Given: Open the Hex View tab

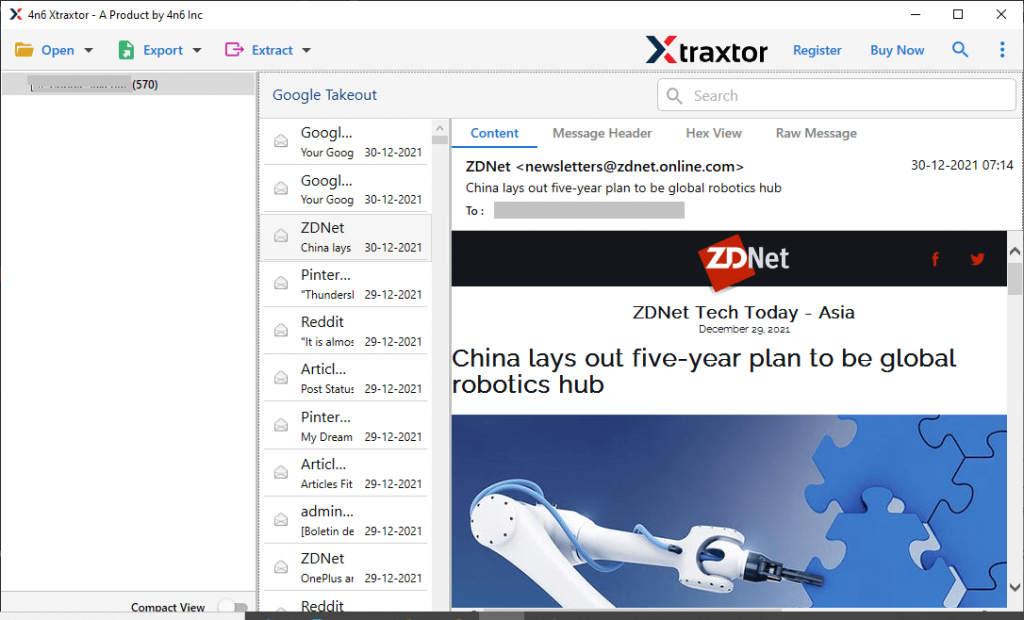Looking at the screenshot, I should (713, 132).
